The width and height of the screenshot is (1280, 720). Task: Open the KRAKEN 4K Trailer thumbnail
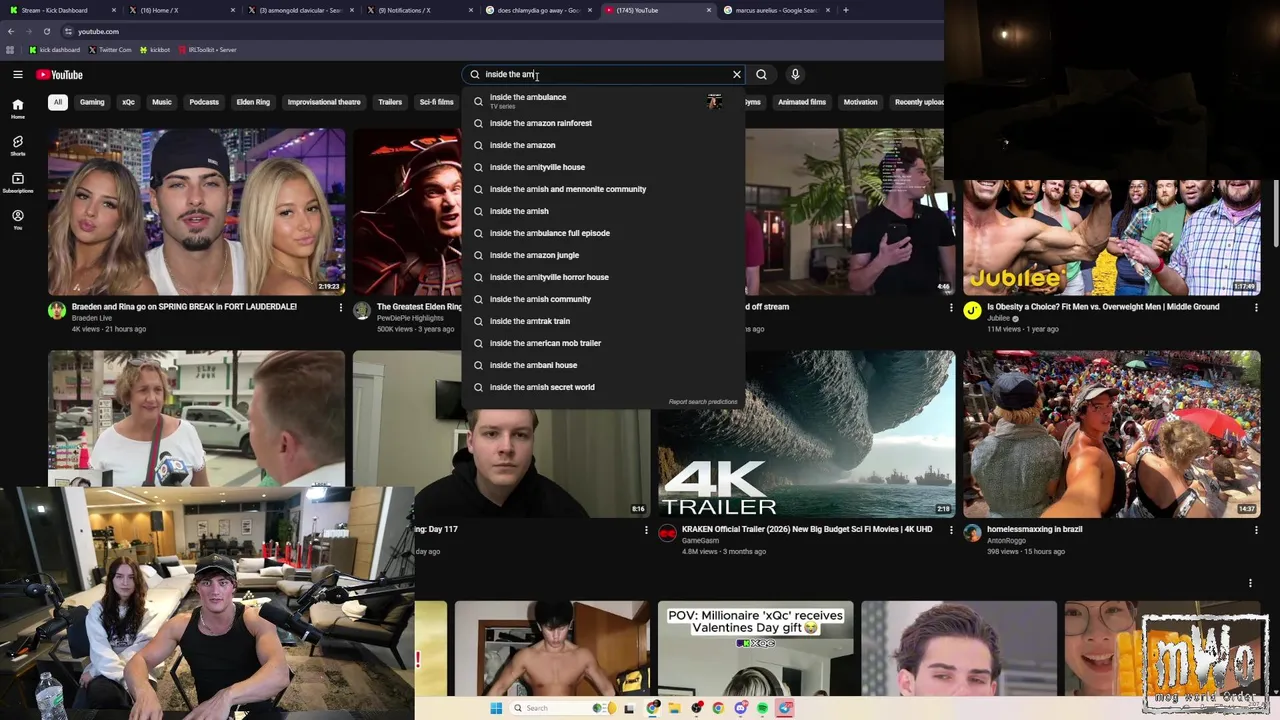tap(806, 434)
